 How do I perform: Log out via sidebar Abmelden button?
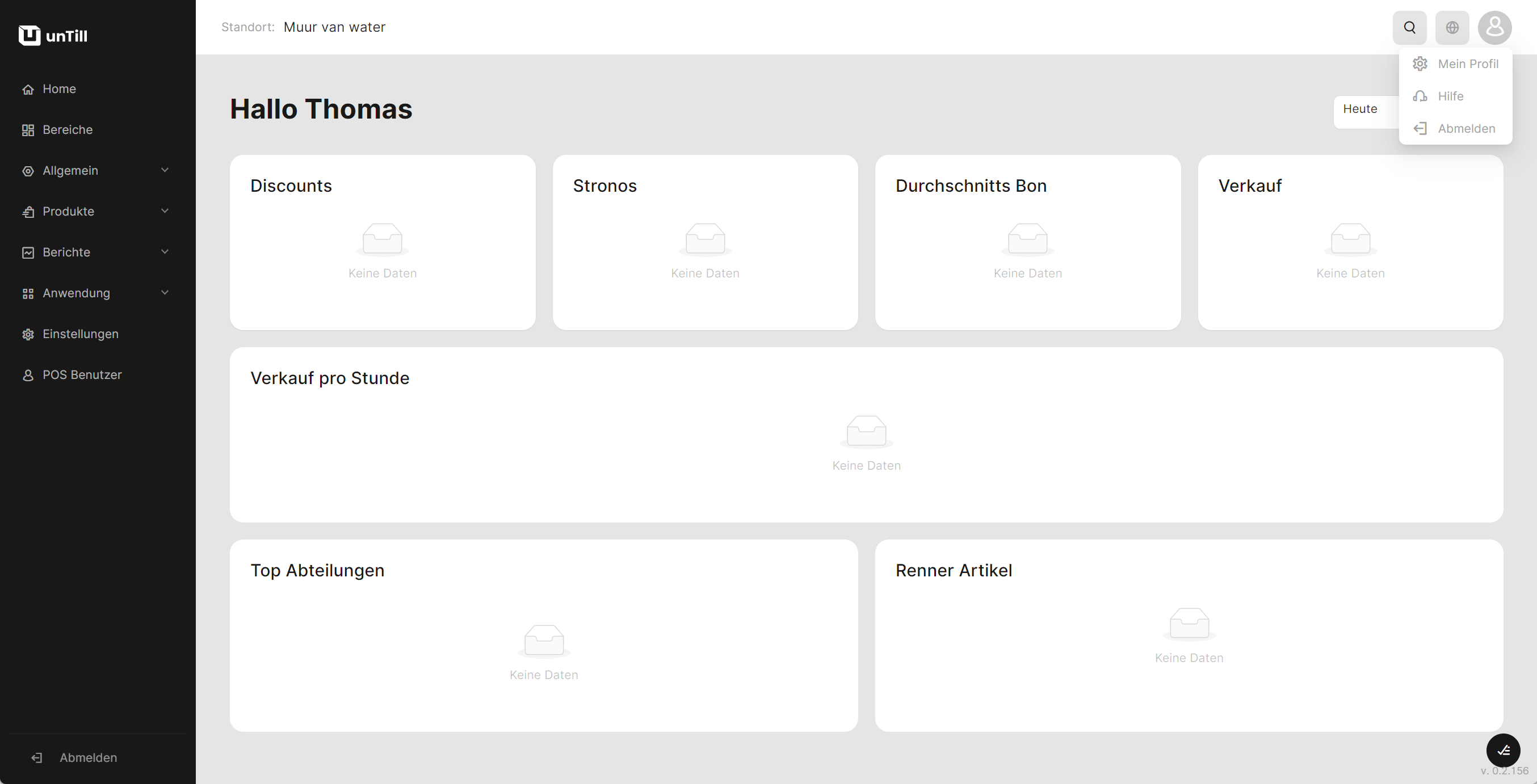tap(88, 757)
